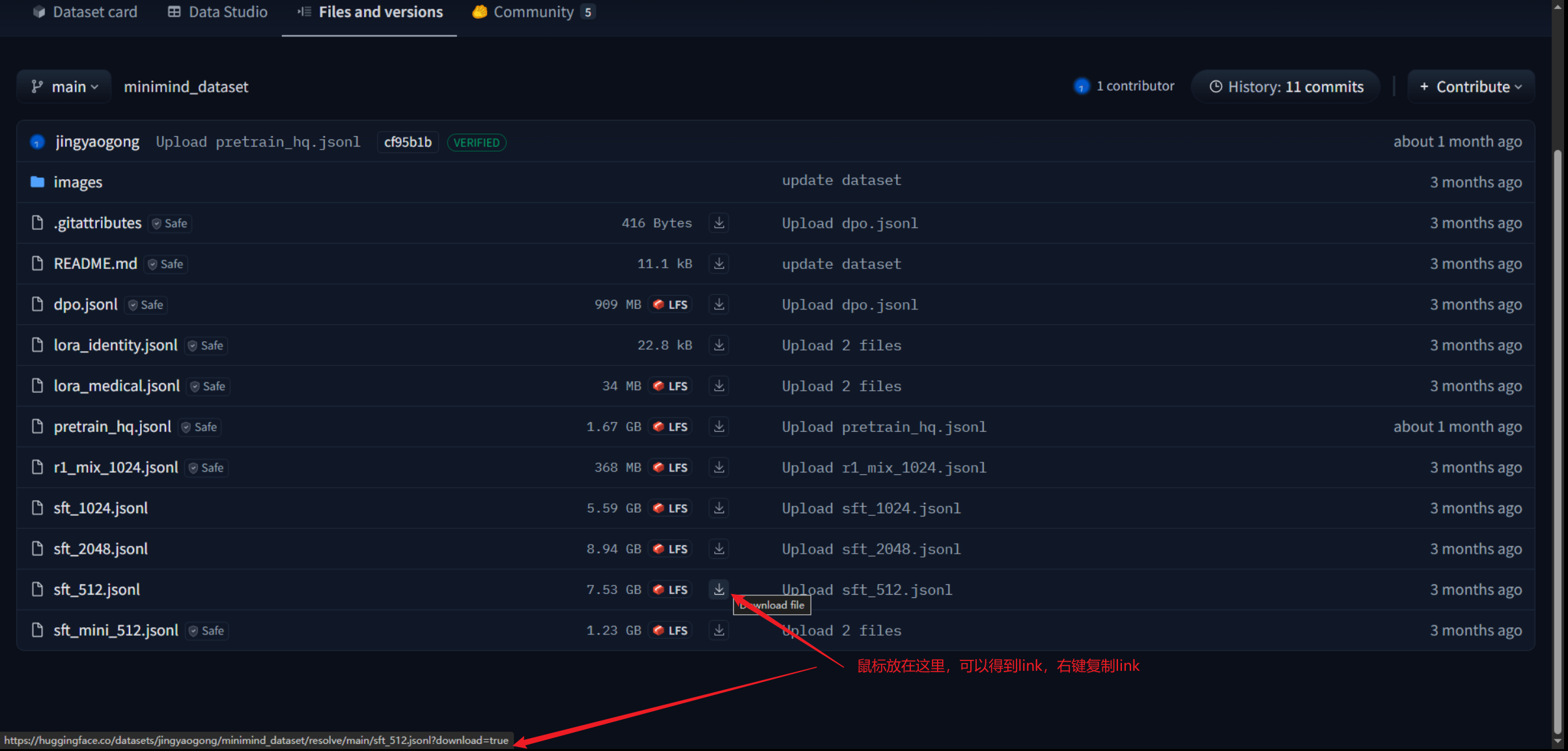Download pretrain_hq.jsonl via its arrow icon
Screen dimensions: 1568x751
pos(719,427)
